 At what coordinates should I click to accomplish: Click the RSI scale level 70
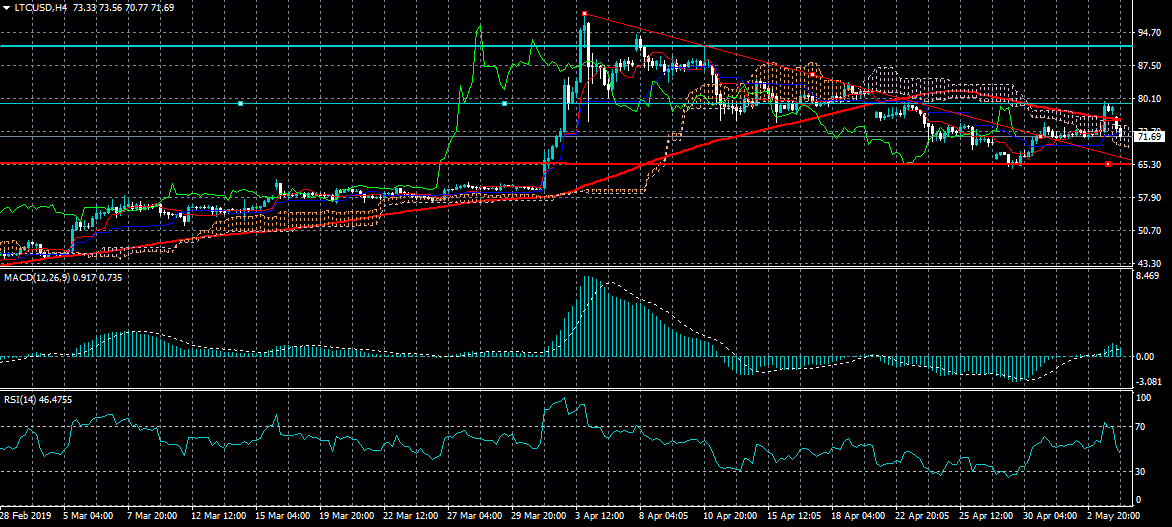click(x=1141, y=427)
